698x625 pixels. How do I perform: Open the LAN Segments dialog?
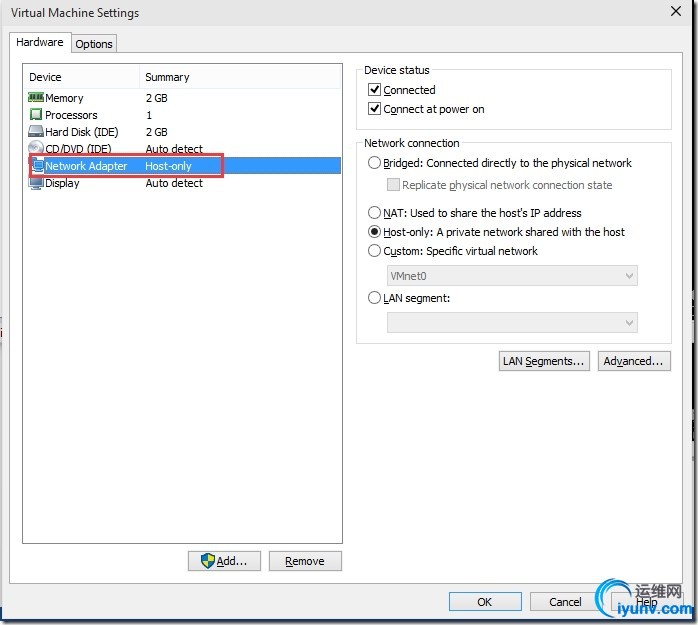click(x=544, y=361)
